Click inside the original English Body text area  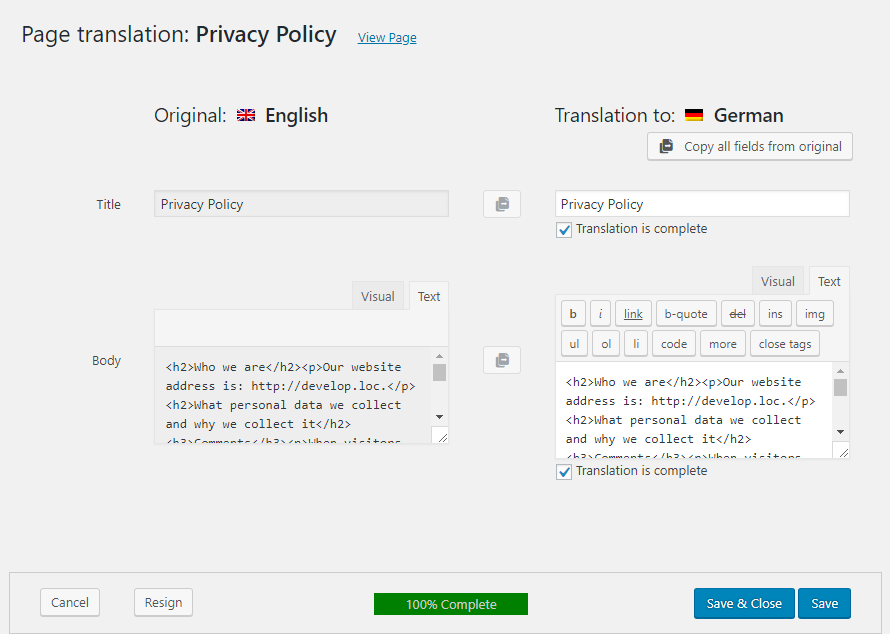click(x=293, y=395)
